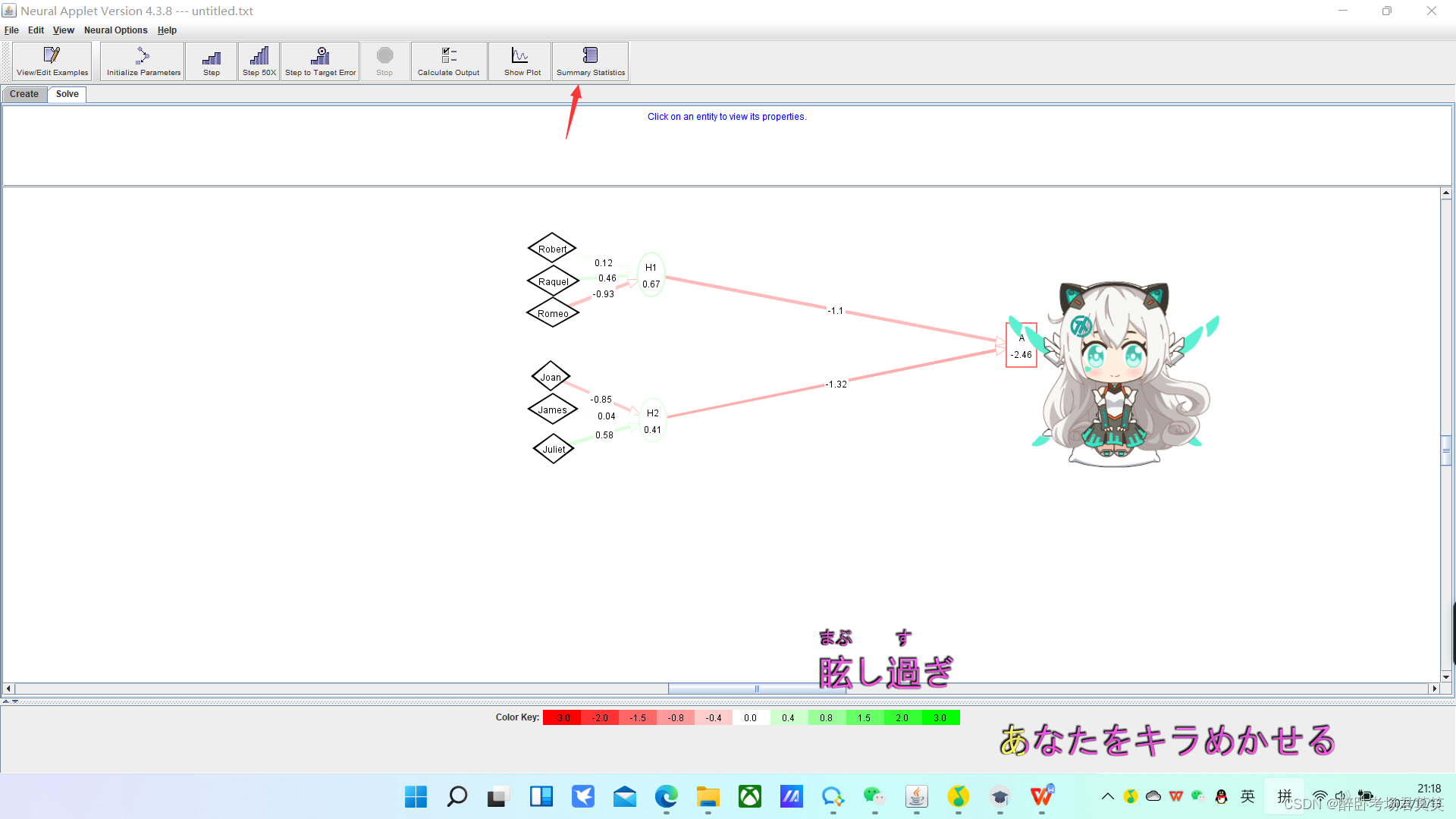Open the View menu
Image resolution: width=1456 pixels, height=819 pixels.
point(64,30)
